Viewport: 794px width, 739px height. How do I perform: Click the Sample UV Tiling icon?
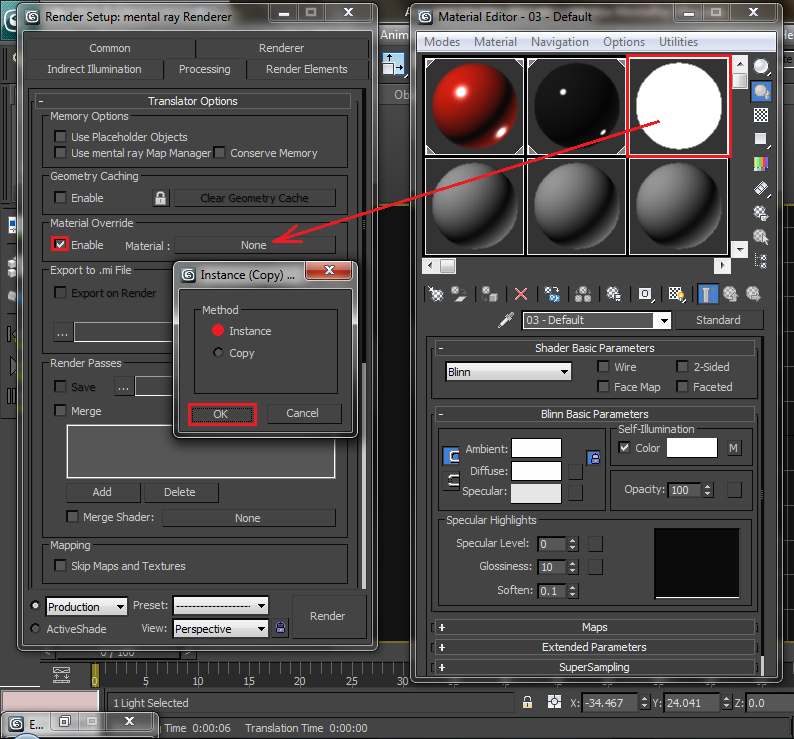point(761,139)
